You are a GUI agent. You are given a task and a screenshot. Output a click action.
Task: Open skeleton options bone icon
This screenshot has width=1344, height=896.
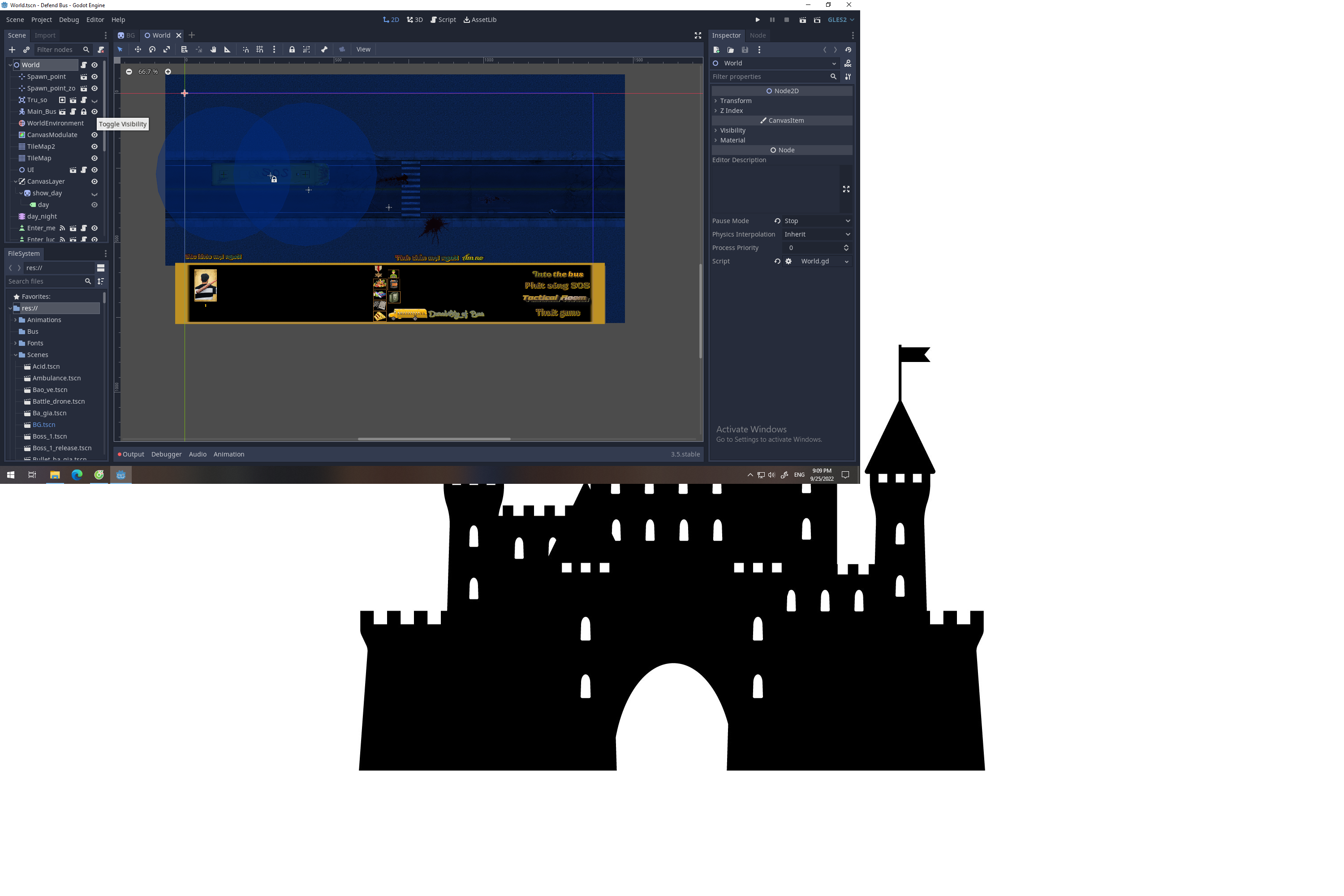tap(324, 49)
